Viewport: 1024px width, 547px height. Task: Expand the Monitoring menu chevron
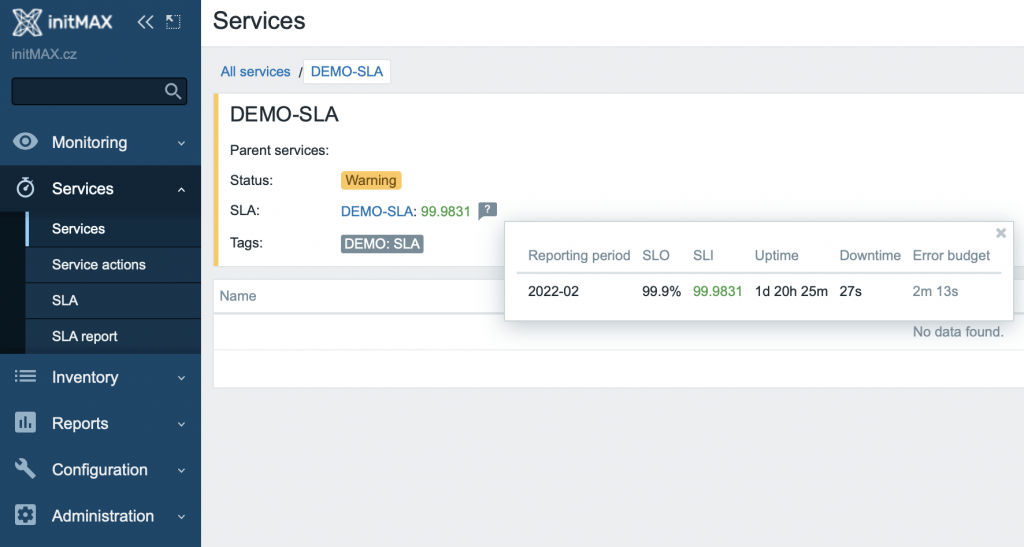[181, 143]
